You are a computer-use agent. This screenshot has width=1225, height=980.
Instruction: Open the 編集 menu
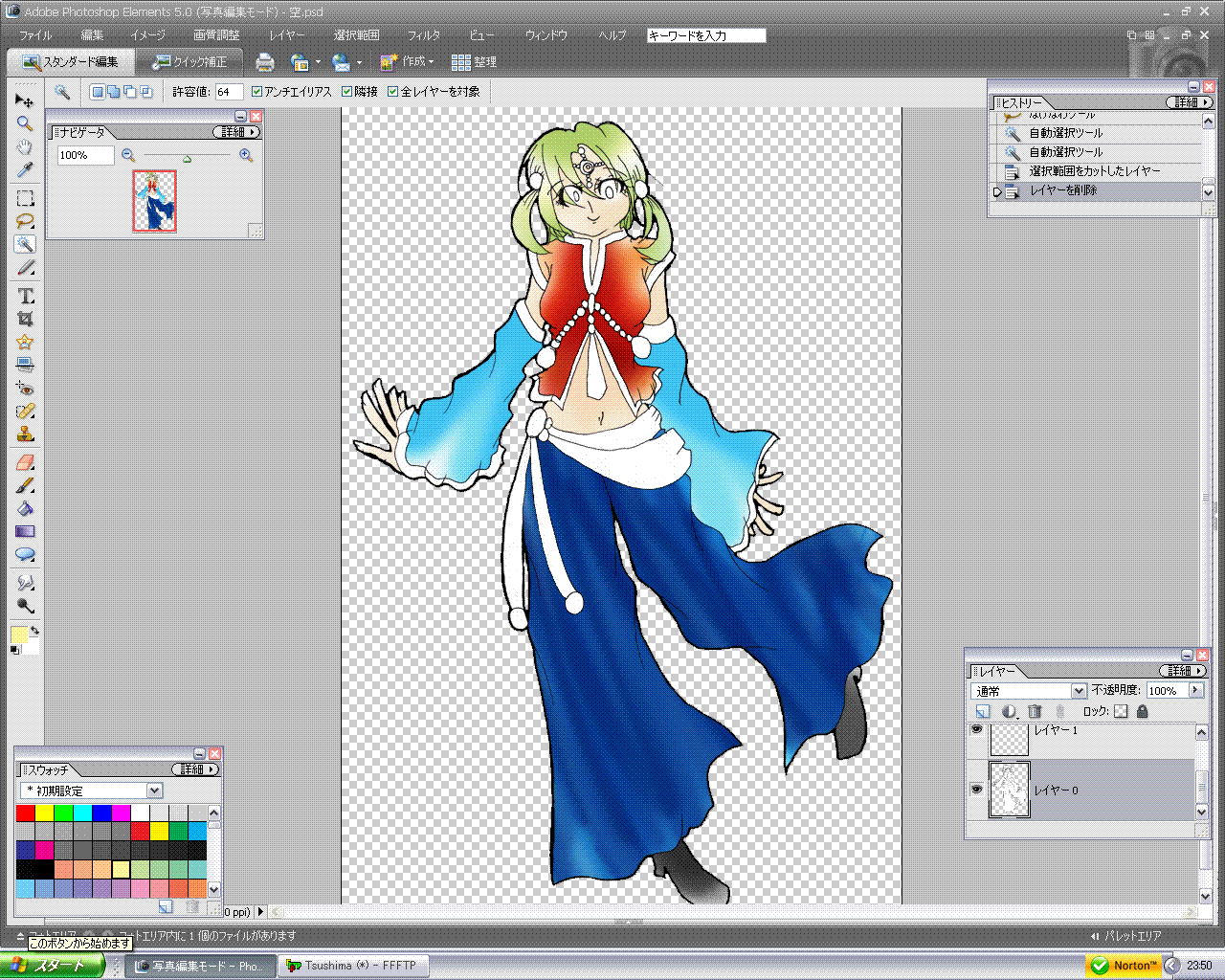pos(92,35)
